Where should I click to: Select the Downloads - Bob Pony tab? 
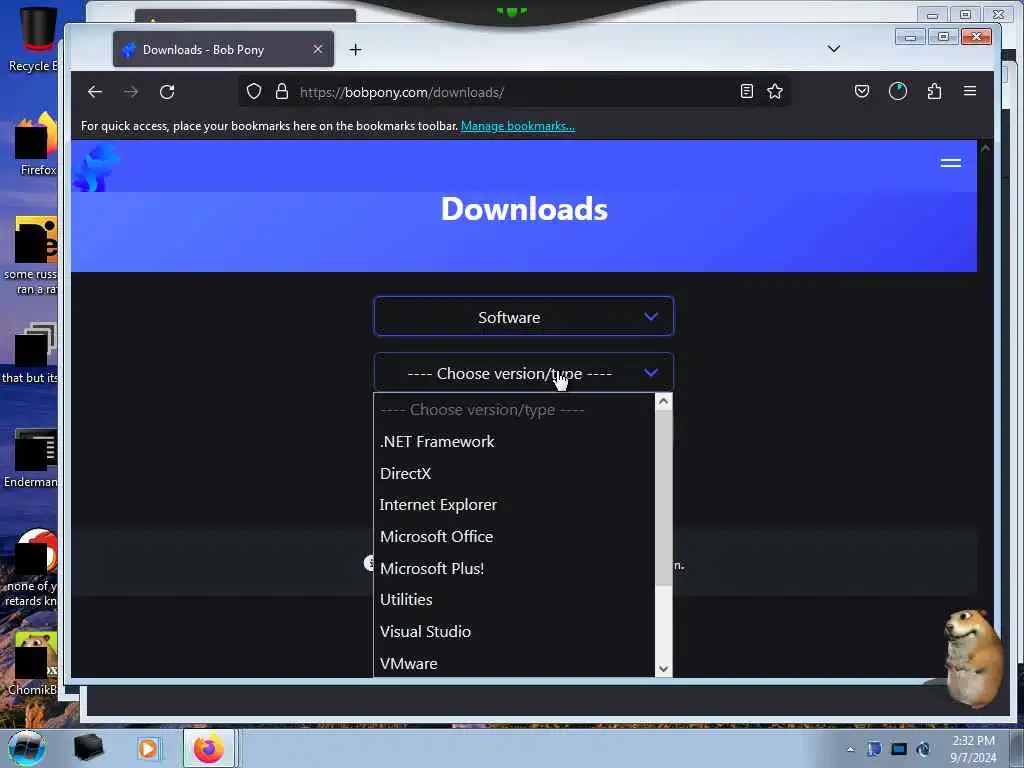tap(223, 50)
